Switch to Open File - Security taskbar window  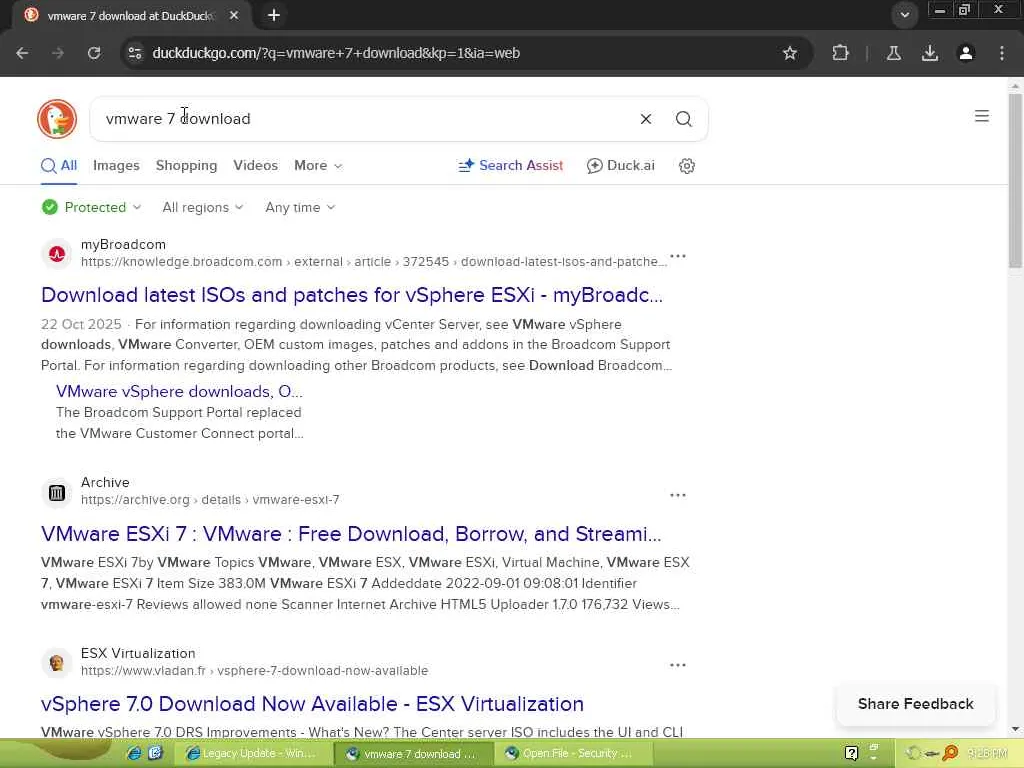click(573, 754)
